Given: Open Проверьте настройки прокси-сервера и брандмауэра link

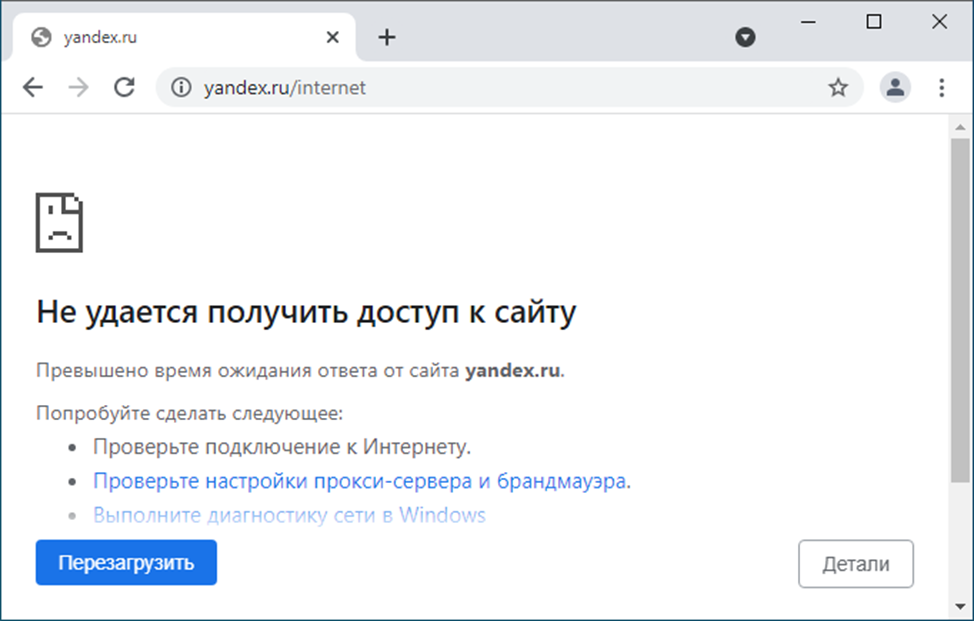Looking at the screenshot, I should 360,481.
